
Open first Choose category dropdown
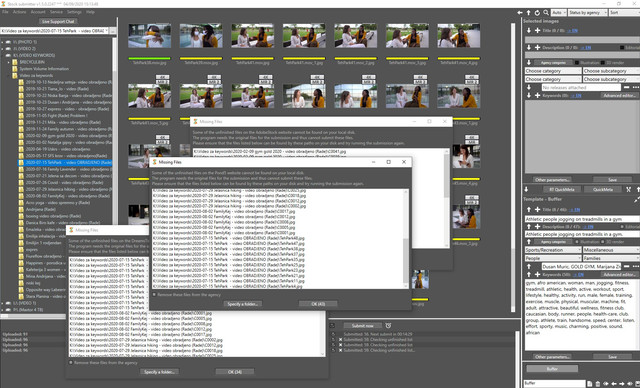coord(553,71)
